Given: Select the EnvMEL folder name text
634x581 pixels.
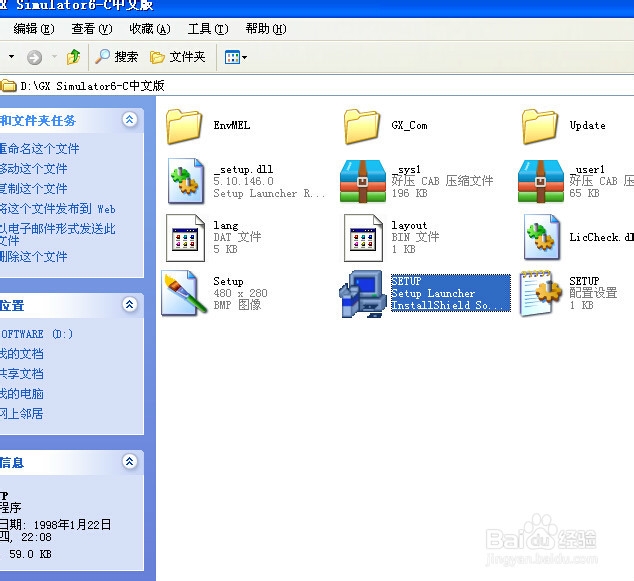Looking at the screenshot, I should [232, 125].
